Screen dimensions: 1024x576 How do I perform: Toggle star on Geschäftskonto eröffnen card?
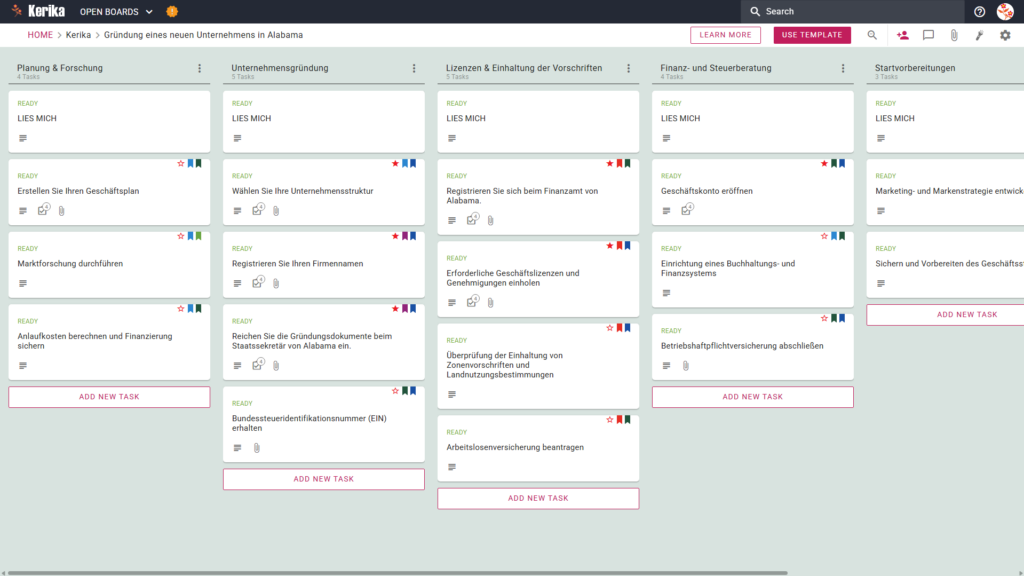pos(824,163)
